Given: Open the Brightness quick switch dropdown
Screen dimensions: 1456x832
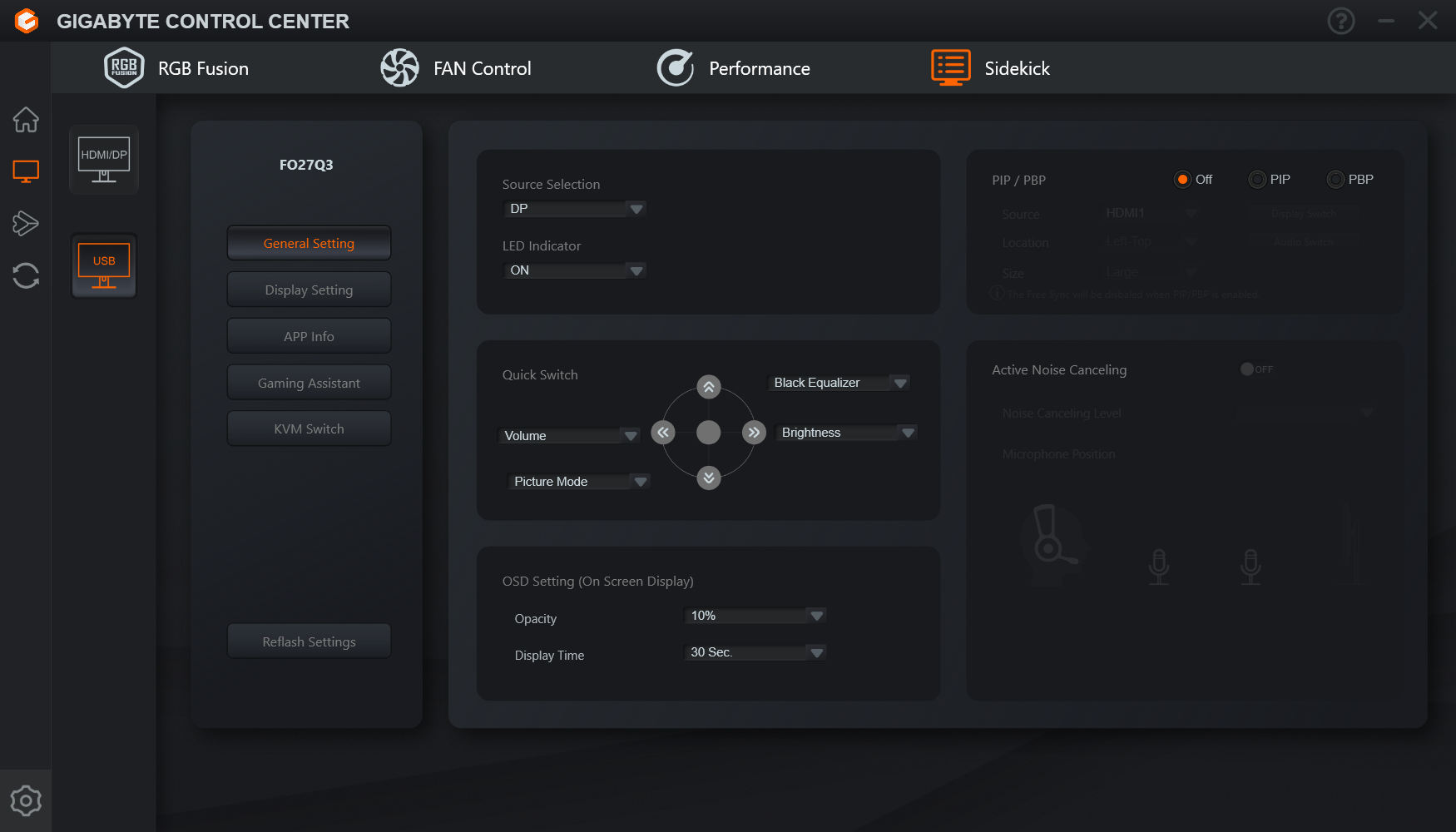Looking at the screenshot, I should coord(846,433).
